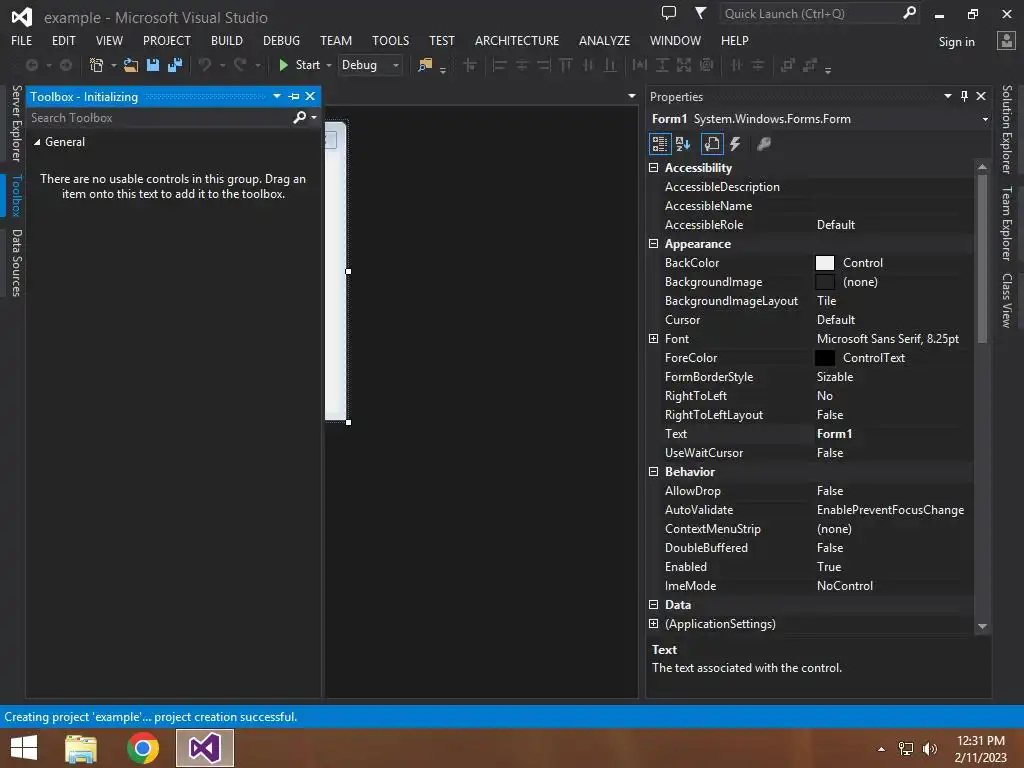Image resolution: width=1024 pixels, height=768 pixels.
Task: Open the Data Sources side tab
Action: tap(16, 263)
